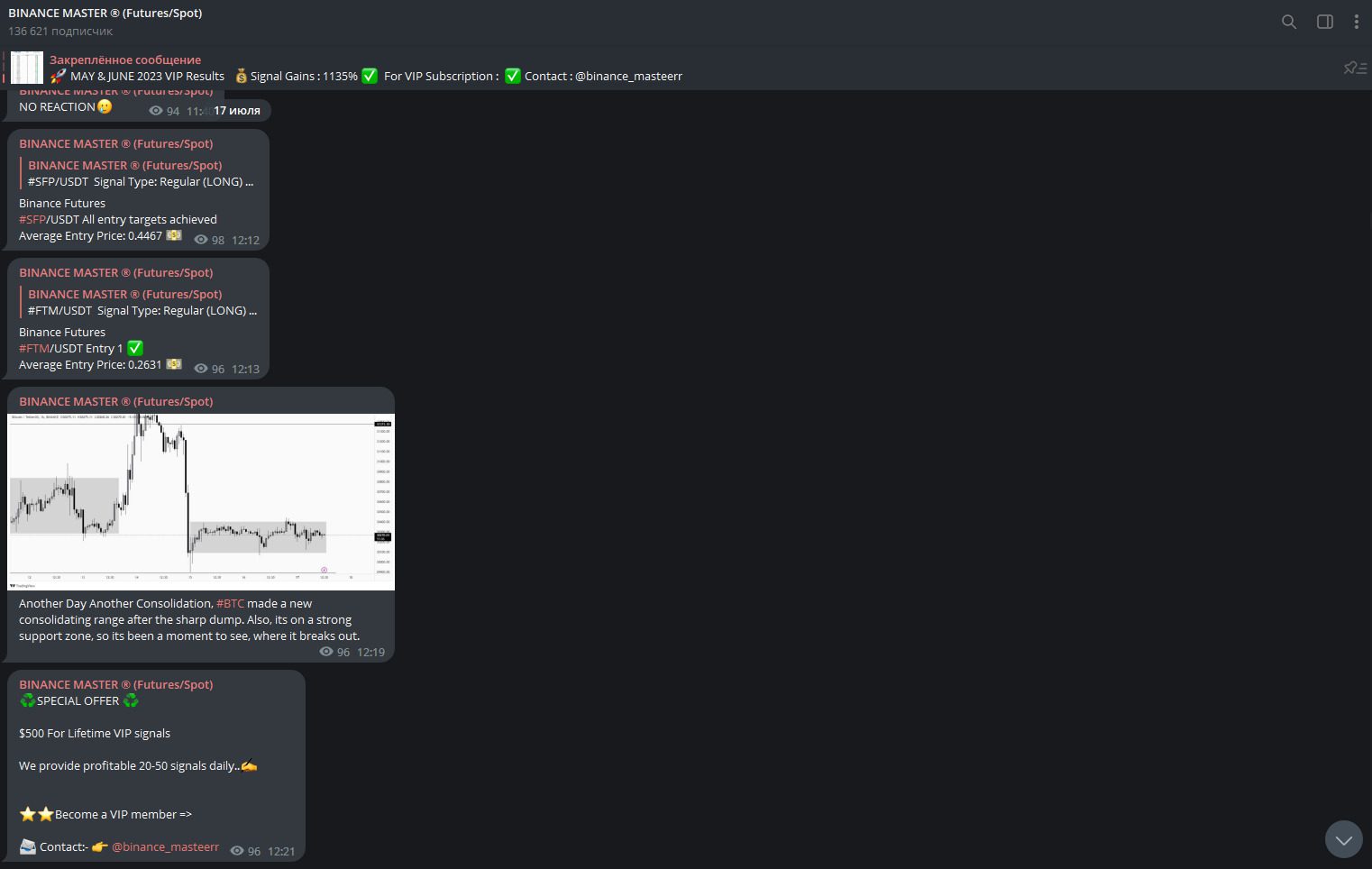This screenshot has height=869, width=1372.
Task: Click views eye icon on 12:13 message
Action: click(x=201, y=369)
